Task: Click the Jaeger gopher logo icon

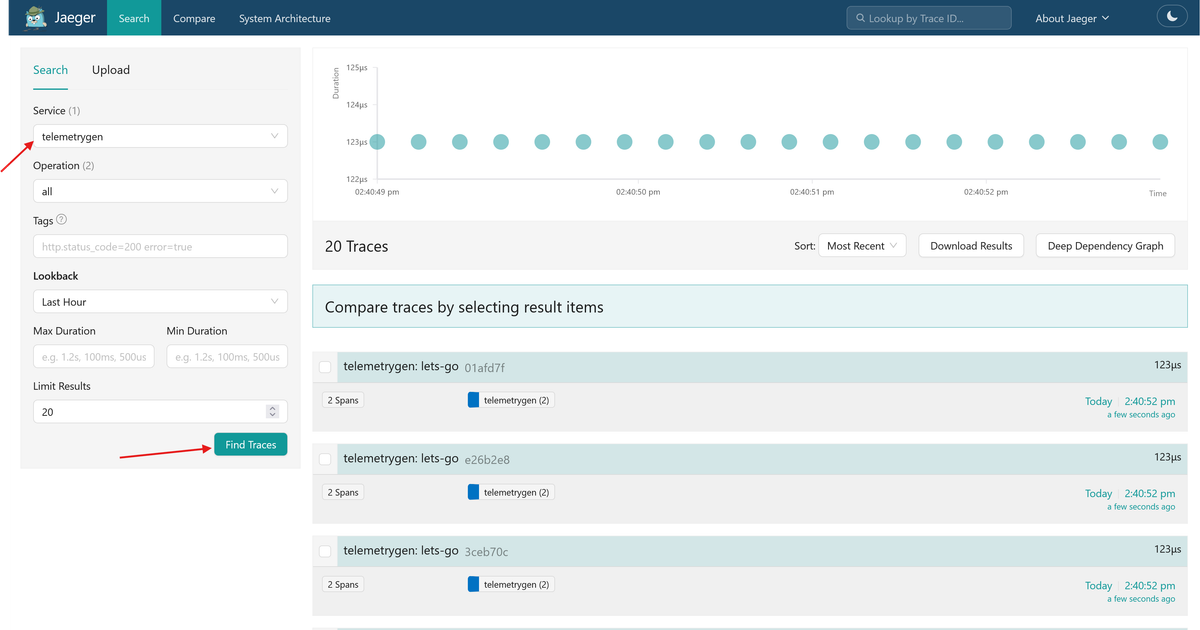Action: (x=36, y=18)
